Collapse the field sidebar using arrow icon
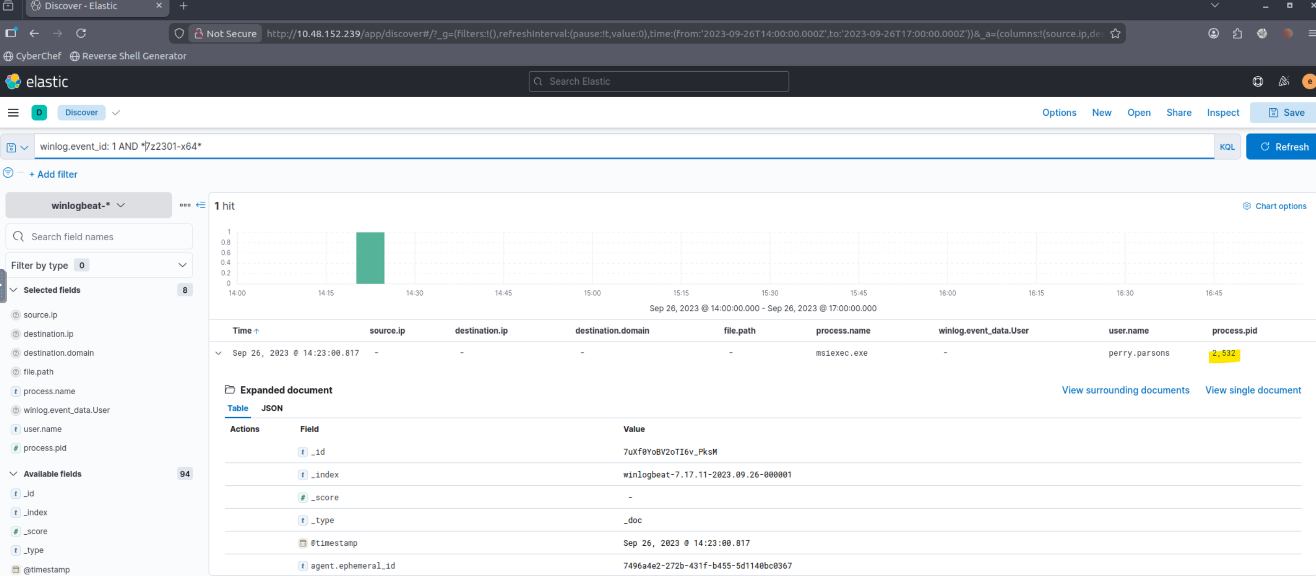 pyautogui.click(x=201, y=205)
